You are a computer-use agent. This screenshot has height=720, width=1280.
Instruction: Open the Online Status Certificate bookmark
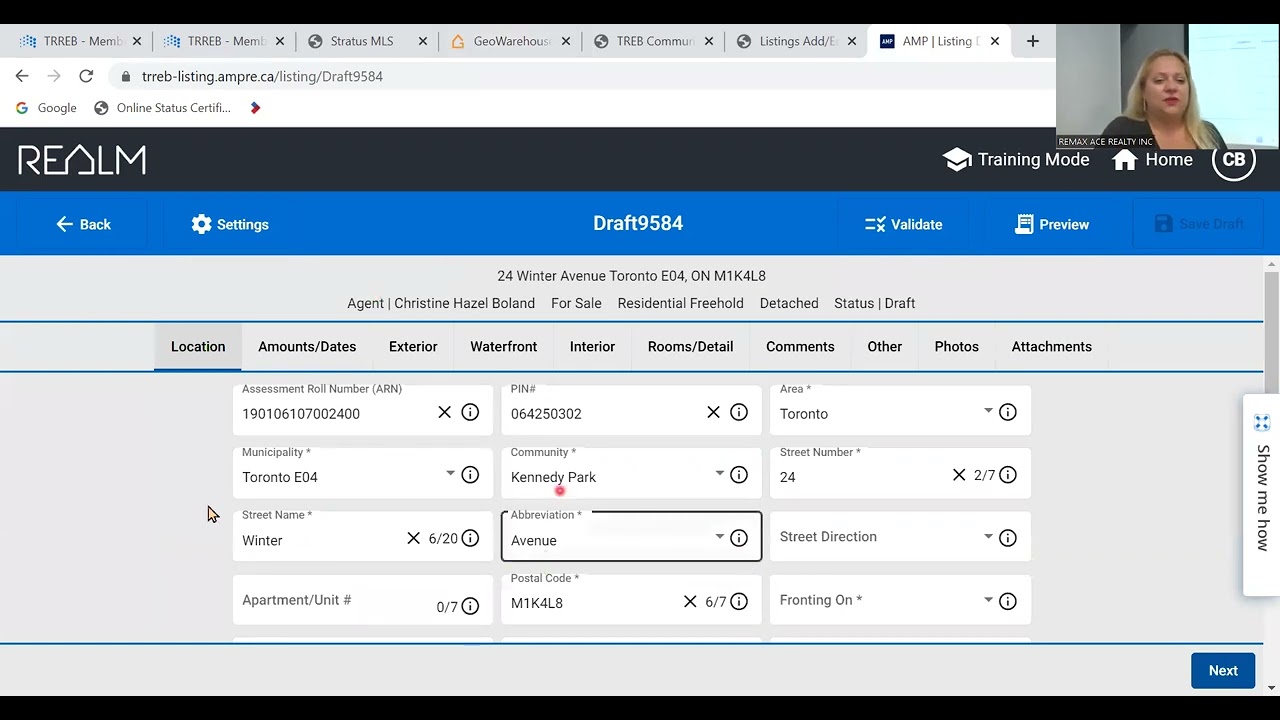162,108
